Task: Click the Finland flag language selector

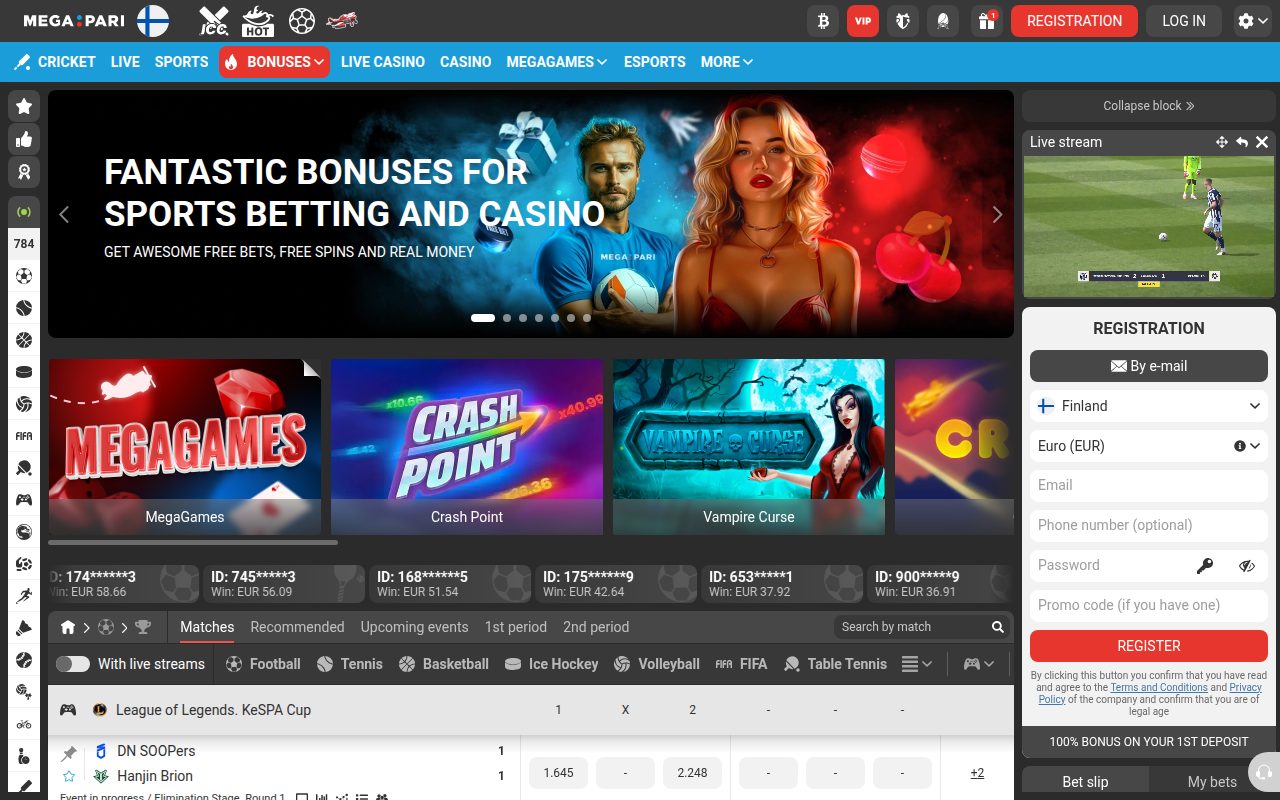Action: 153,21
